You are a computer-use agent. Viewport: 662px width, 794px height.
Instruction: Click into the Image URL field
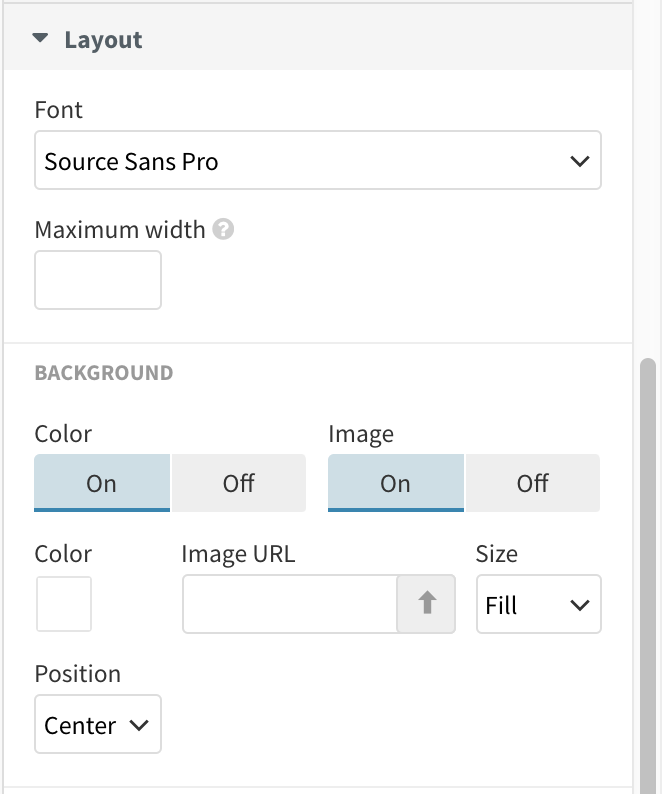click(290, 604)
